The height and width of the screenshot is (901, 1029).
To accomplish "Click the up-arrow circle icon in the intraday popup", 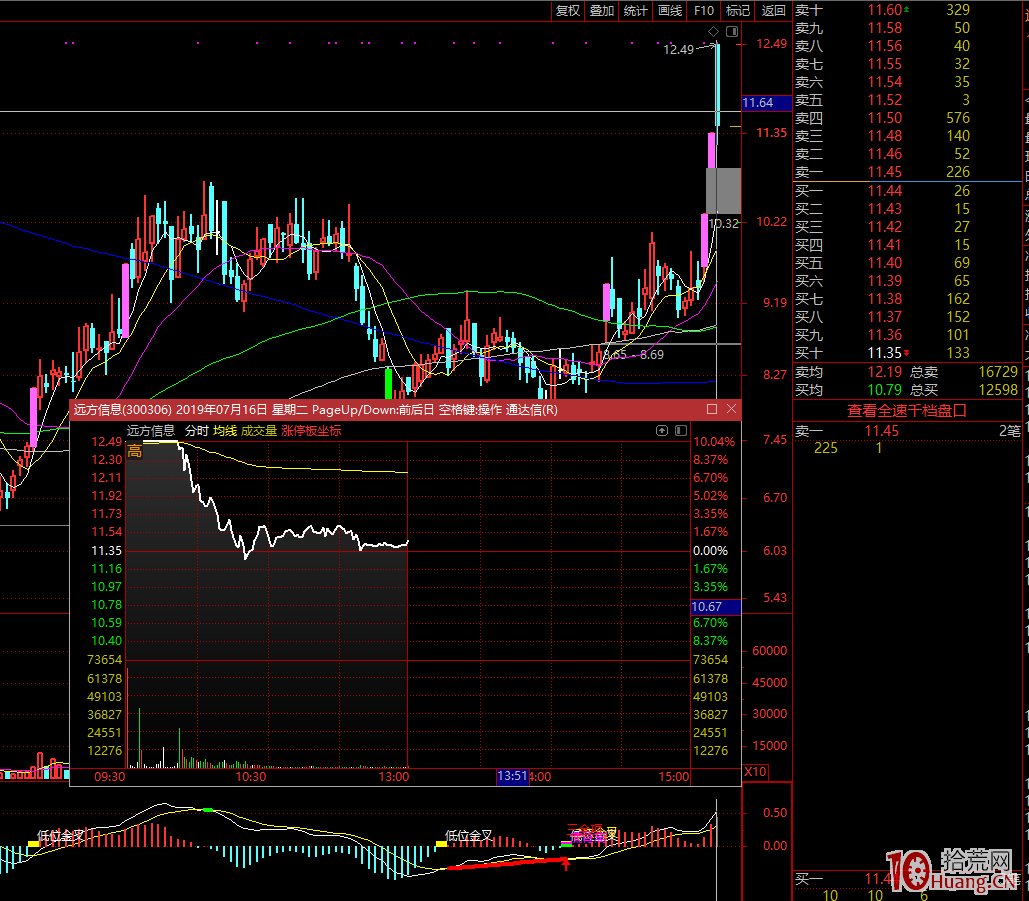I will pyautogui.click(x=661, y=430).
